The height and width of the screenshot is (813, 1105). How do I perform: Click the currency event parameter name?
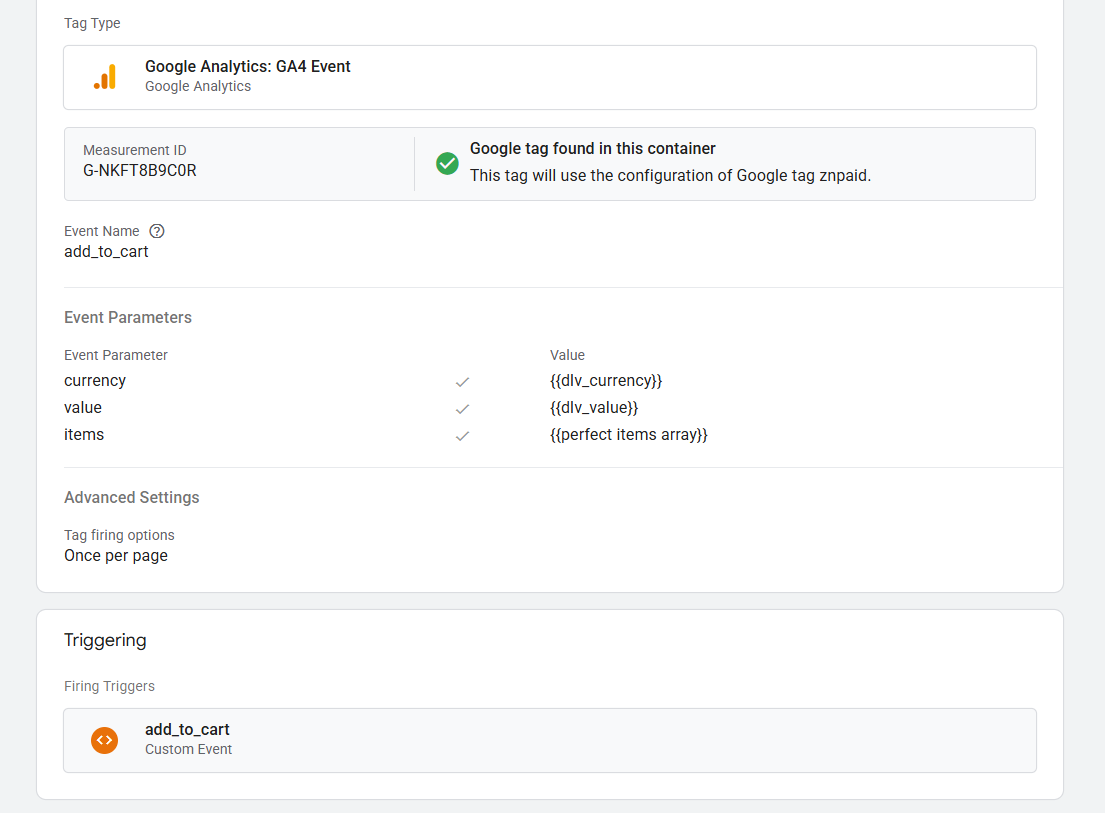click(95, 381)
